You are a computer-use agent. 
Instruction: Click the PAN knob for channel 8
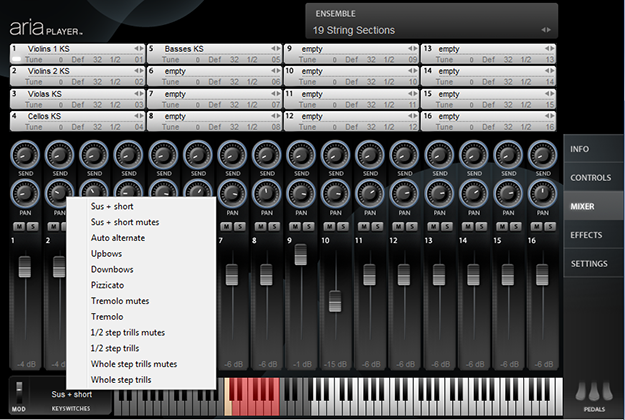pyautogui.click(x=267, y=194)
